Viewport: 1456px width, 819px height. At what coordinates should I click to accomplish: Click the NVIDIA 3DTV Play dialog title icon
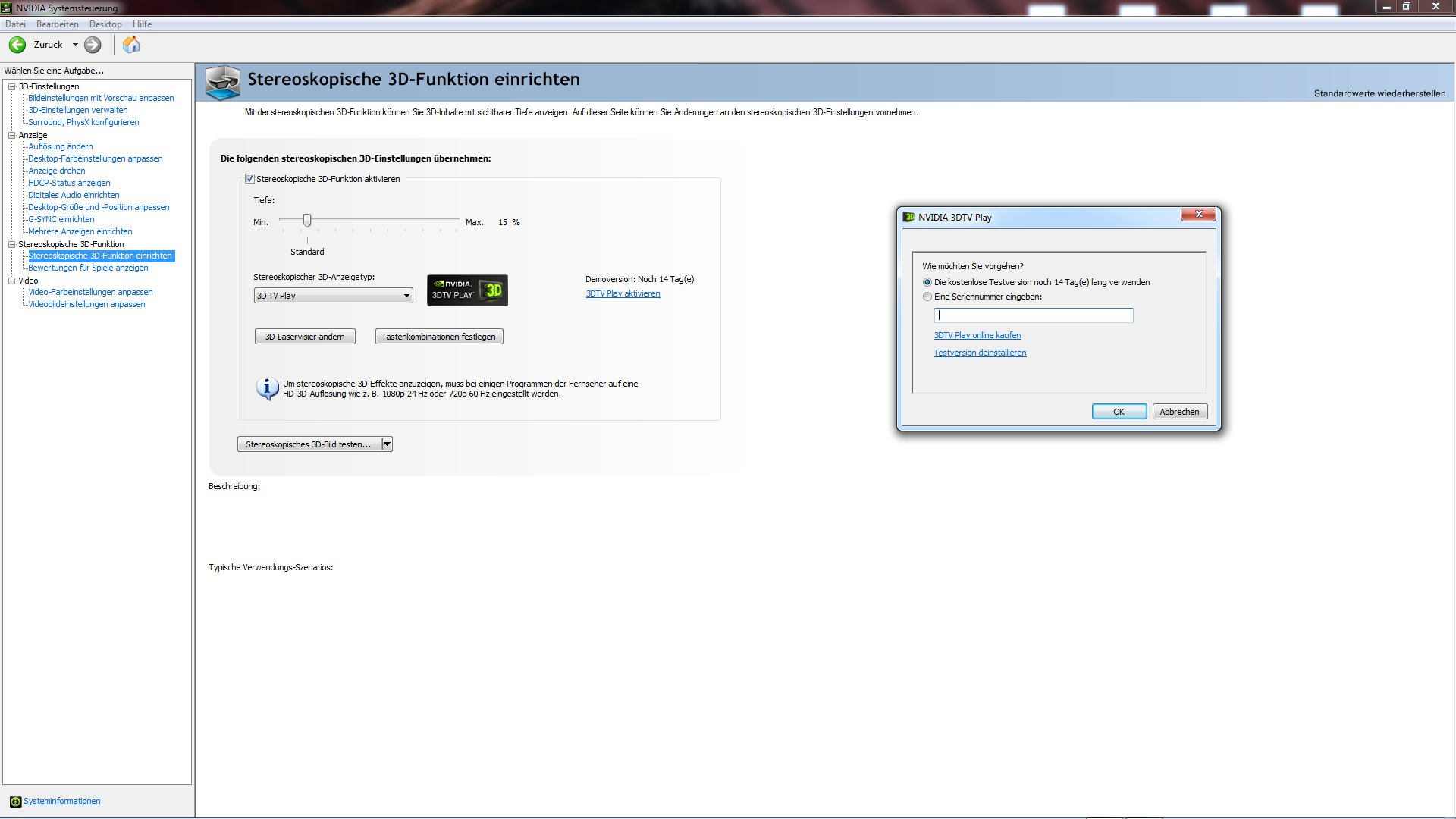coord(908,217)
